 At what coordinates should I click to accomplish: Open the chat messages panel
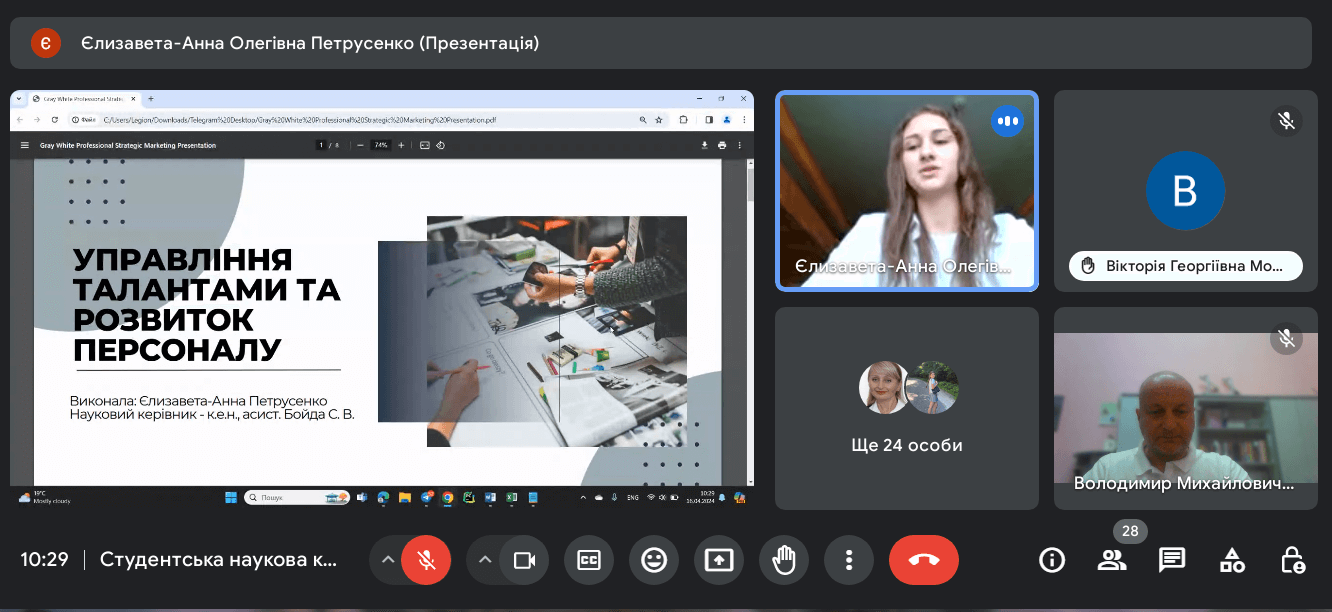point(1172,560)
